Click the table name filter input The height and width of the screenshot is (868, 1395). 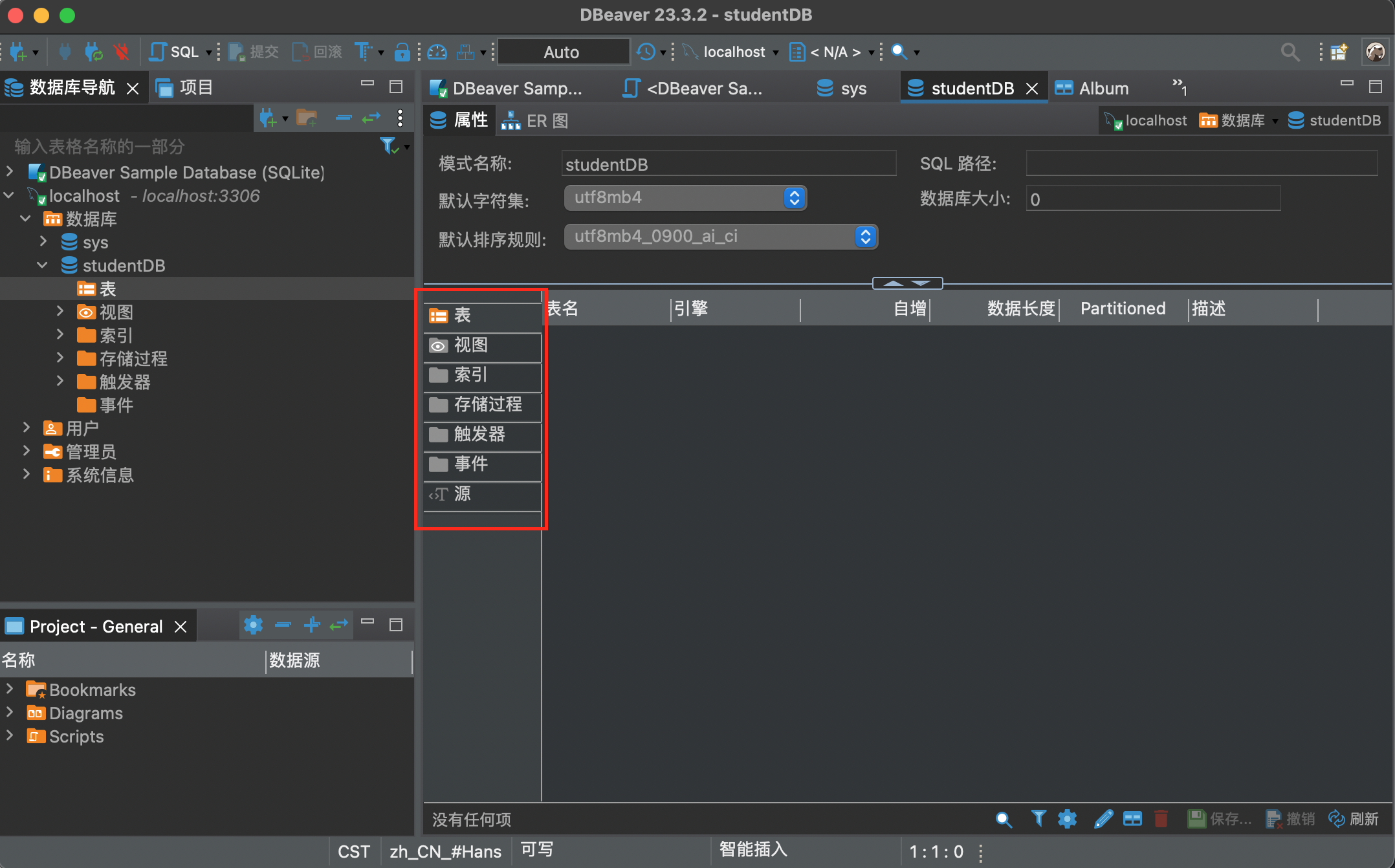[x=194, y=147]
